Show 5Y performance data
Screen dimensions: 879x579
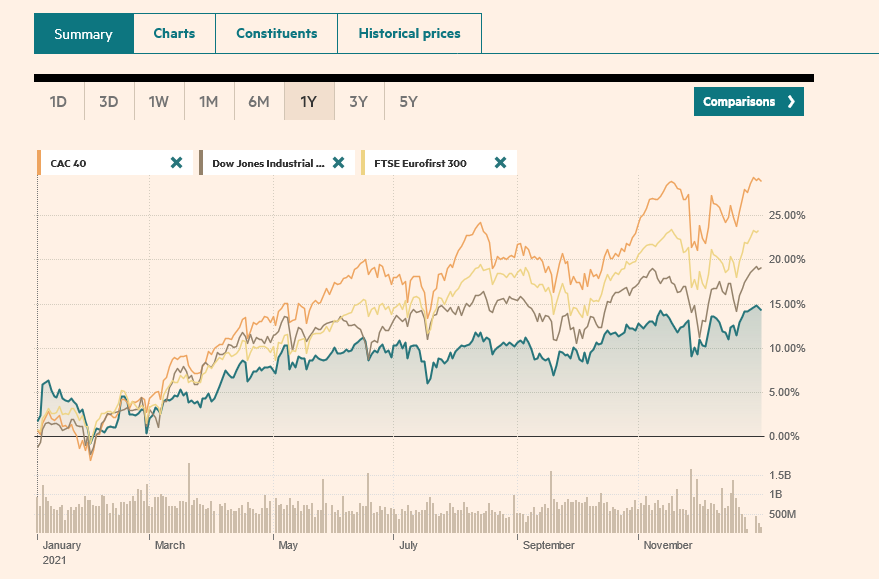tap(407, 101)
